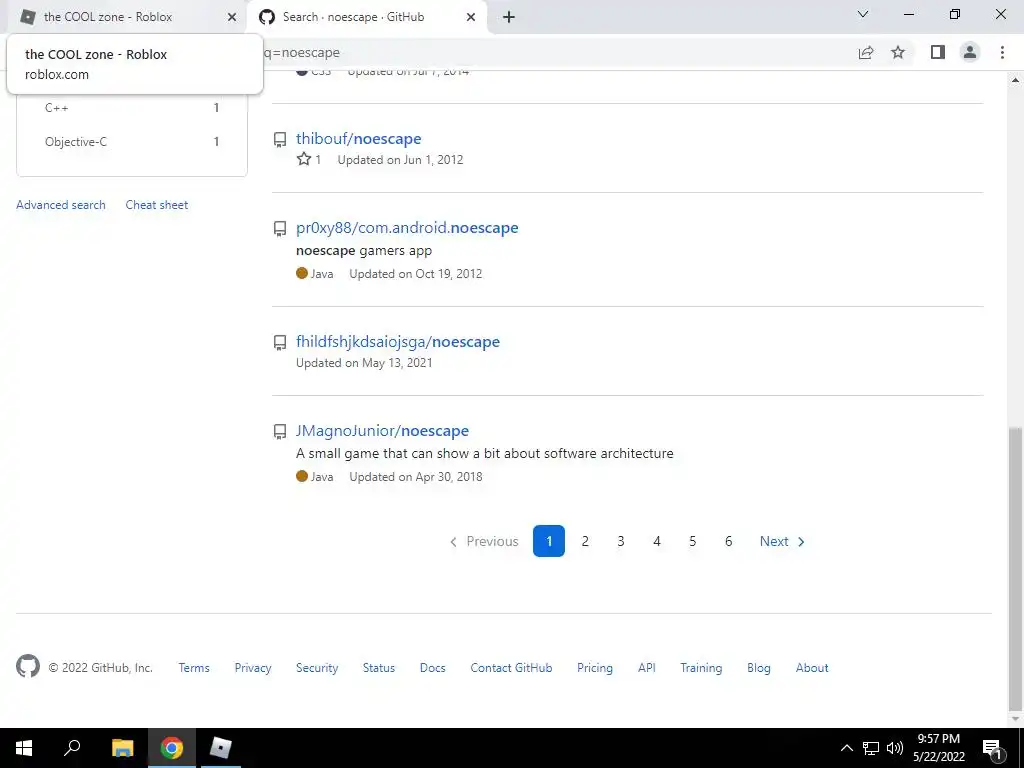Viewport: 1024px width, 768px height.
Task: Click the repo icon beside pr0xy88/com.android.noescape
Action: [280, 228]
